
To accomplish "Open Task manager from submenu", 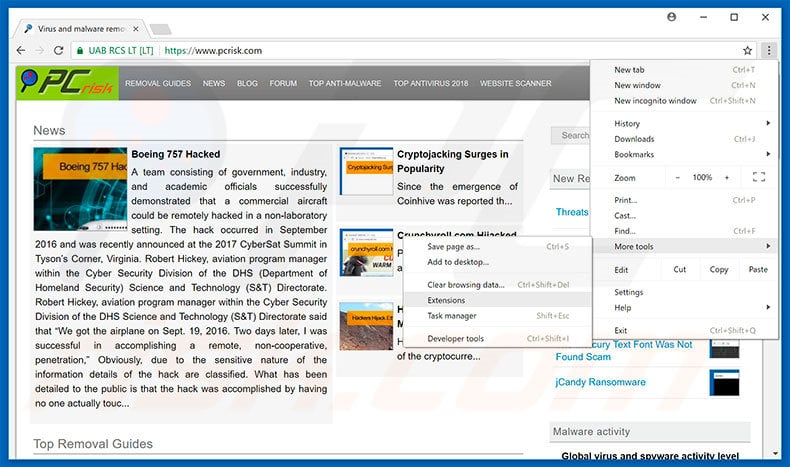I will [497, 316].
